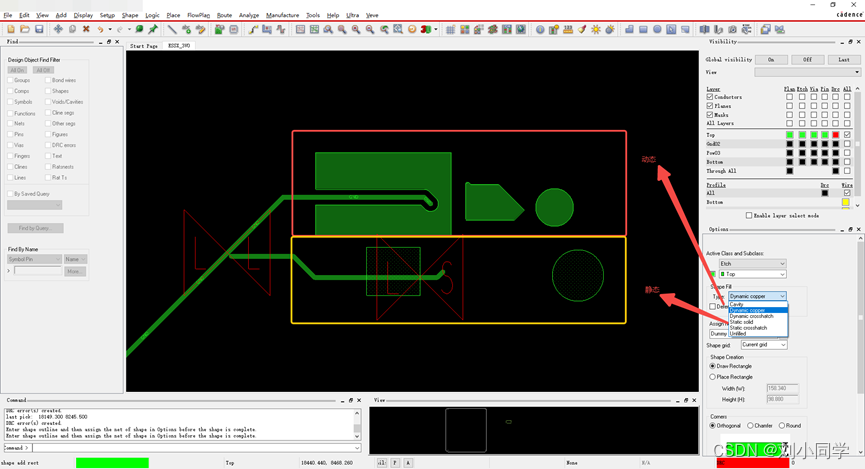This screenshot has width=865, height=469.
Task: Open the Active Class Etch dropdown
Action: click(752, 264)
